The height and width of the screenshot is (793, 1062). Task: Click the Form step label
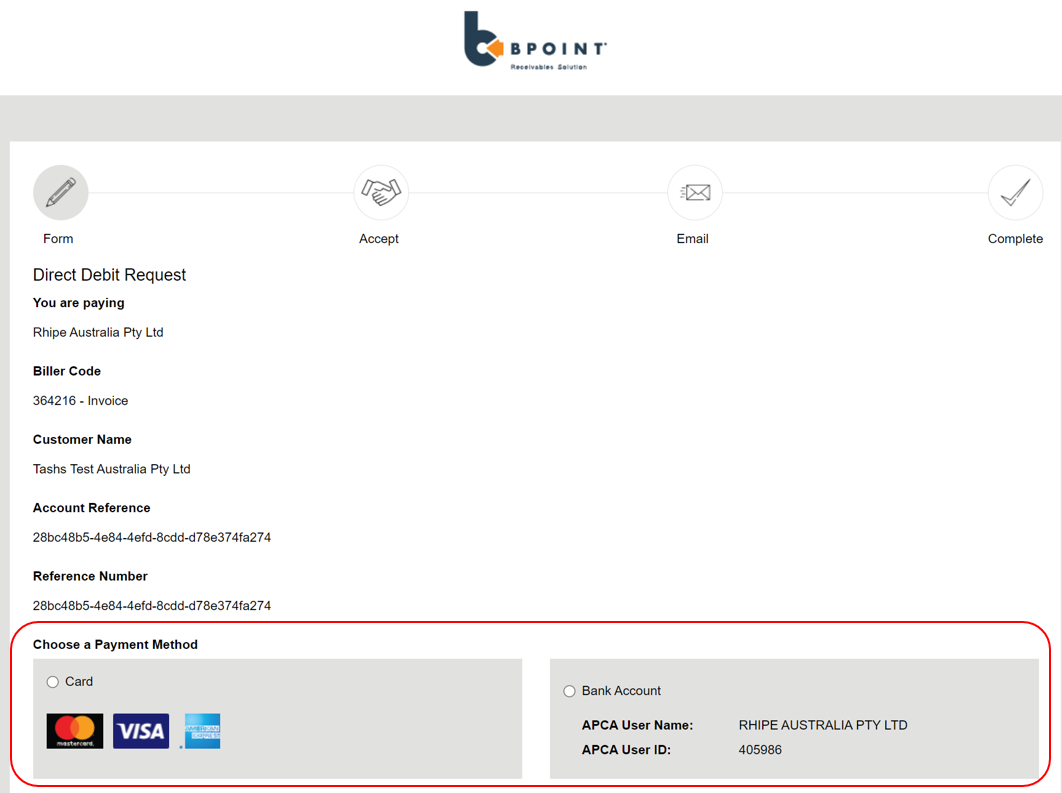58,238
